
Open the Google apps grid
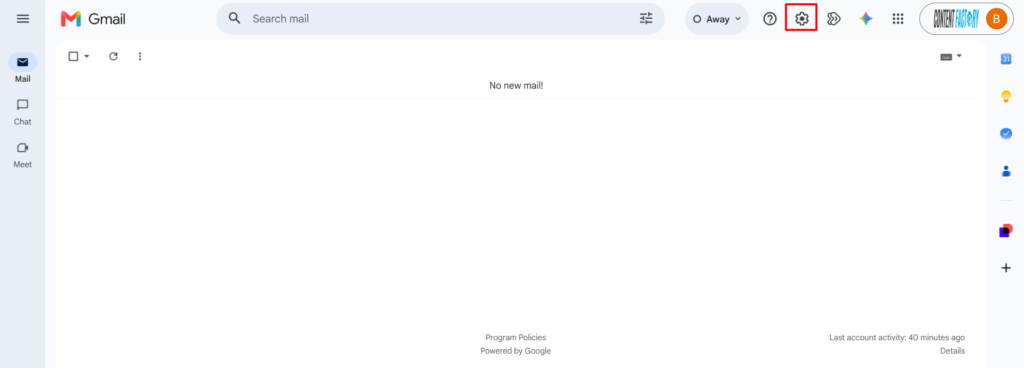(x=898, y=19)
